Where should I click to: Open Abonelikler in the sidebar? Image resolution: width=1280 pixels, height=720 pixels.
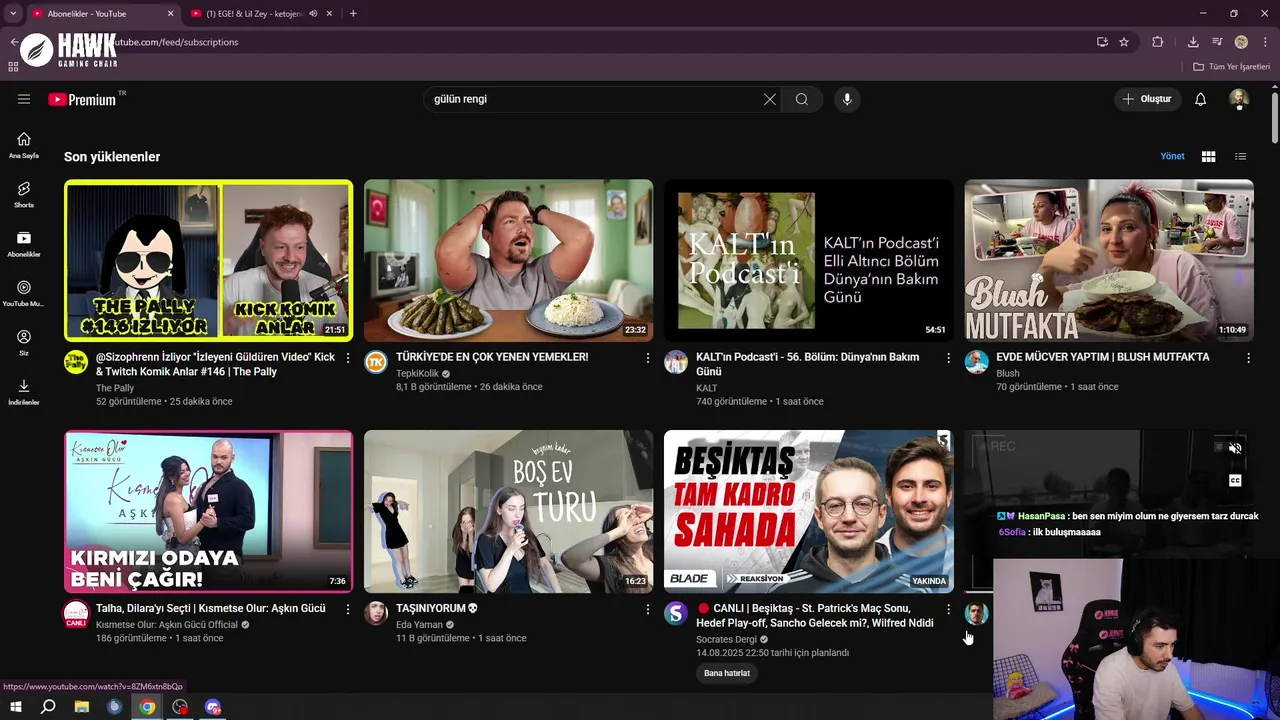(24, 244)
